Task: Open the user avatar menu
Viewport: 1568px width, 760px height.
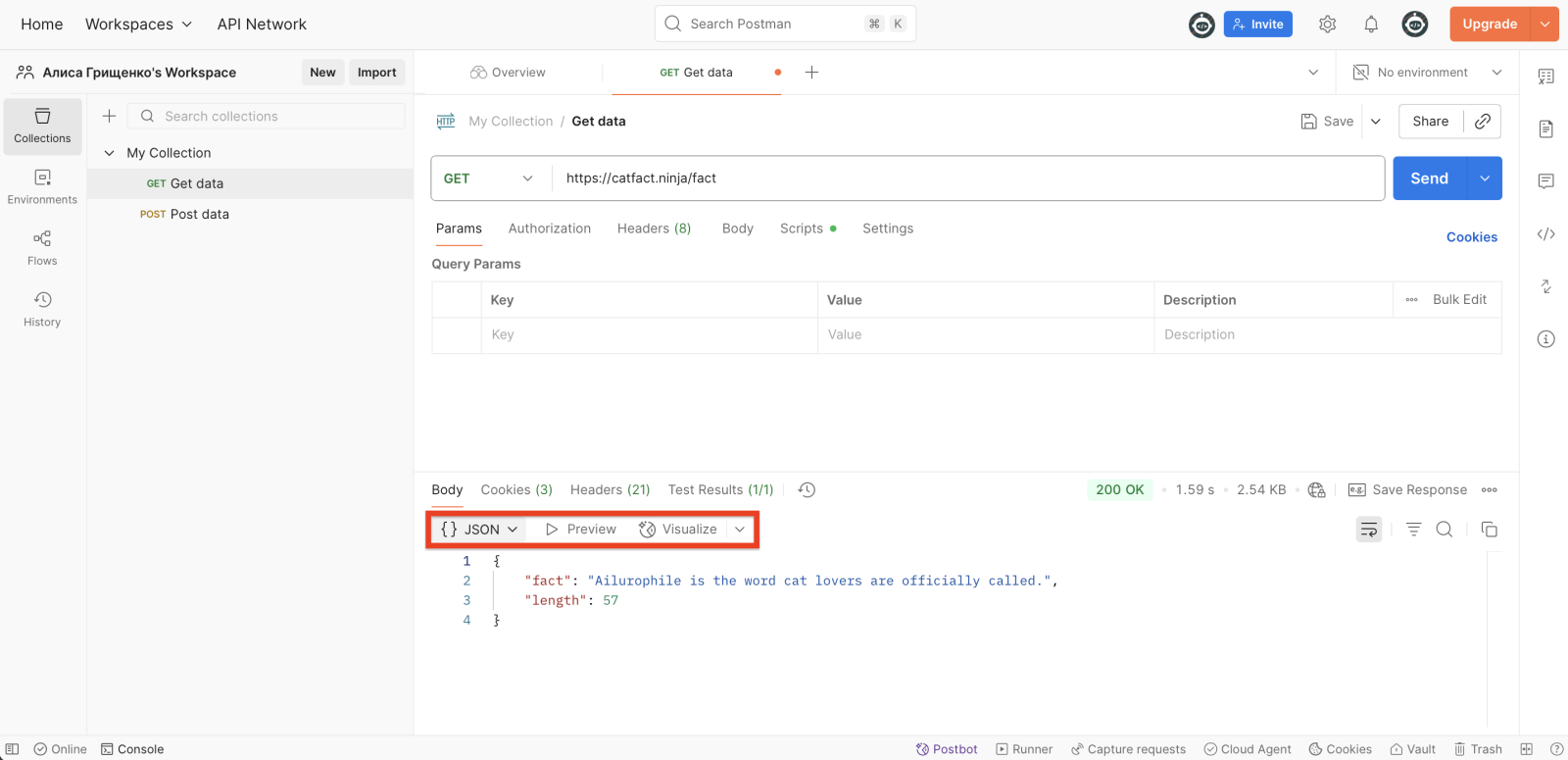Action: 1415,25
